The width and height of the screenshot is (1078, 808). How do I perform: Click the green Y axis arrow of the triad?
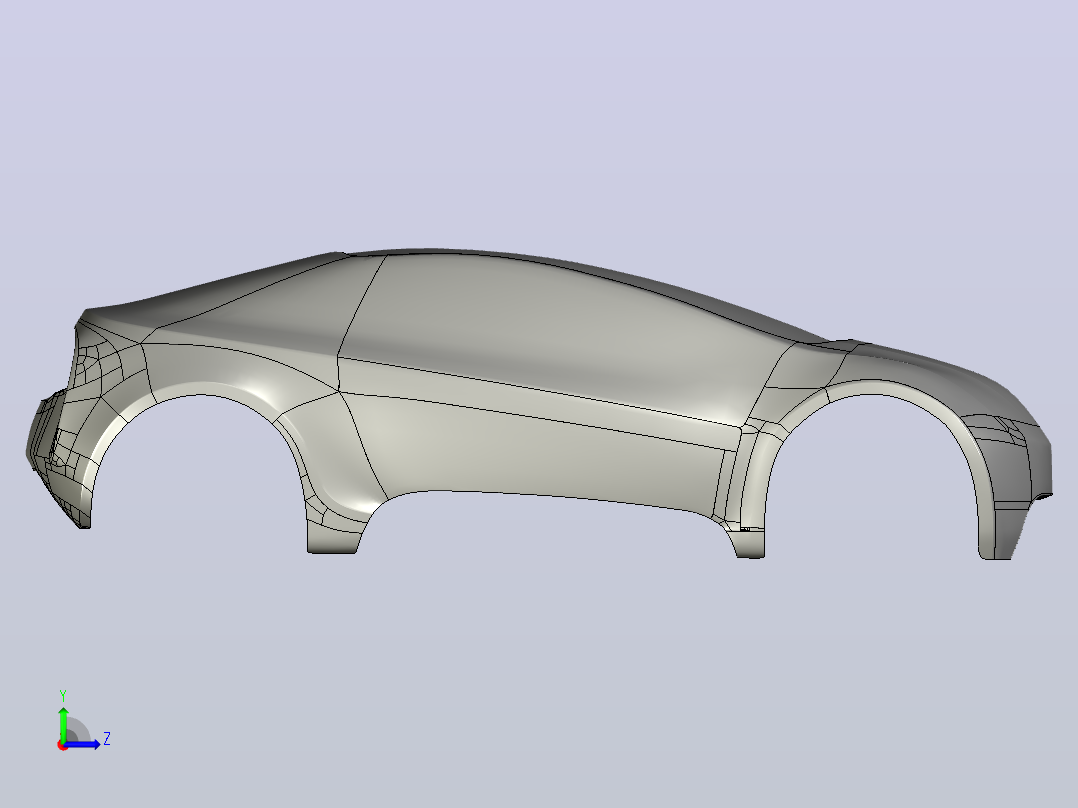(x=63, y=723)
